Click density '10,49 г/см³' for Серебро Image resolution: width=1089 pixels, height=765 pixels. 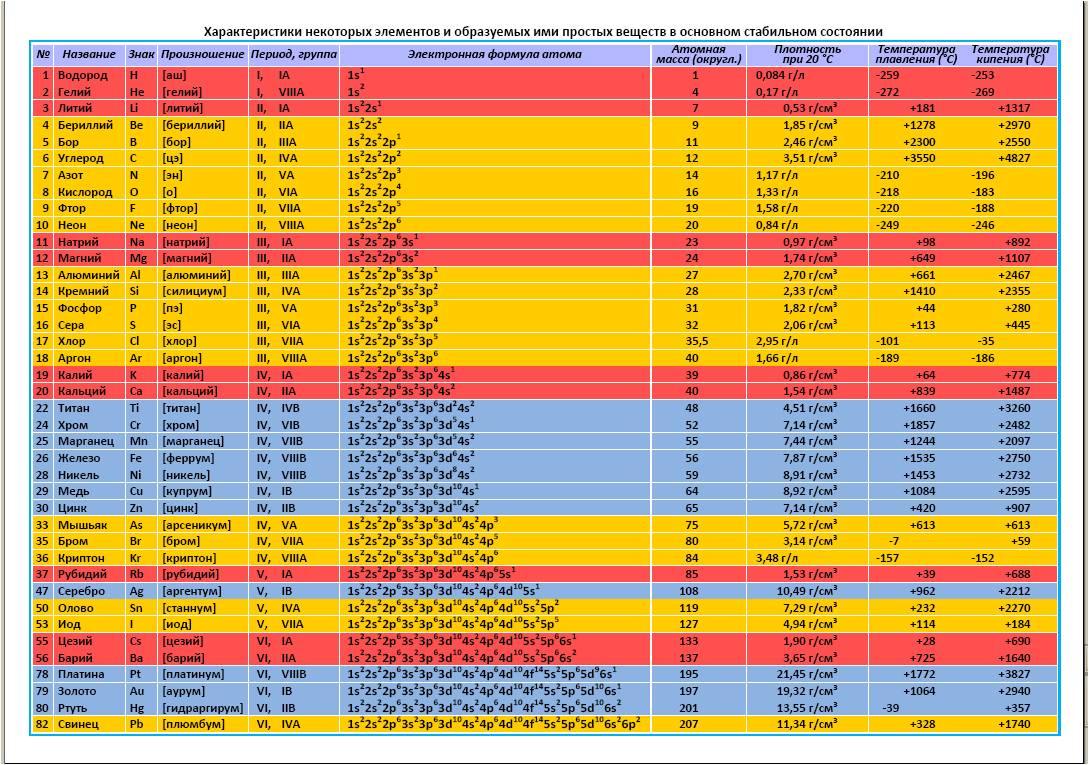[x=807, y=591]
